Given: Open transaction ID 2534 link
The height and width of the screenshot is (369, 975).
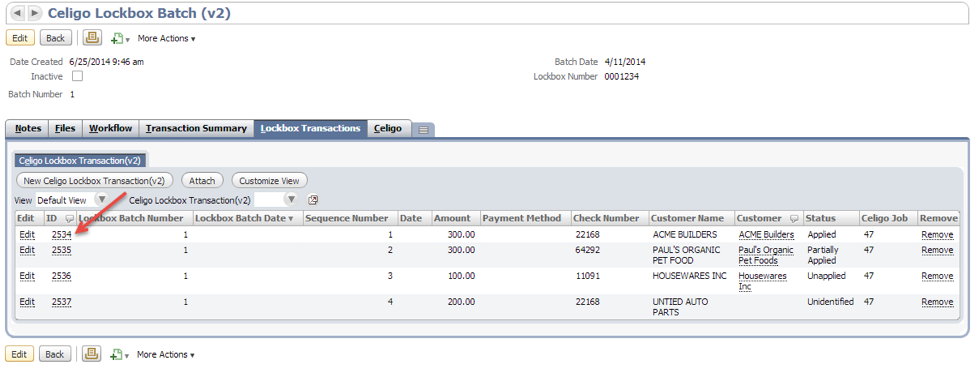Looking at the screenshot, I should [62, 235].
